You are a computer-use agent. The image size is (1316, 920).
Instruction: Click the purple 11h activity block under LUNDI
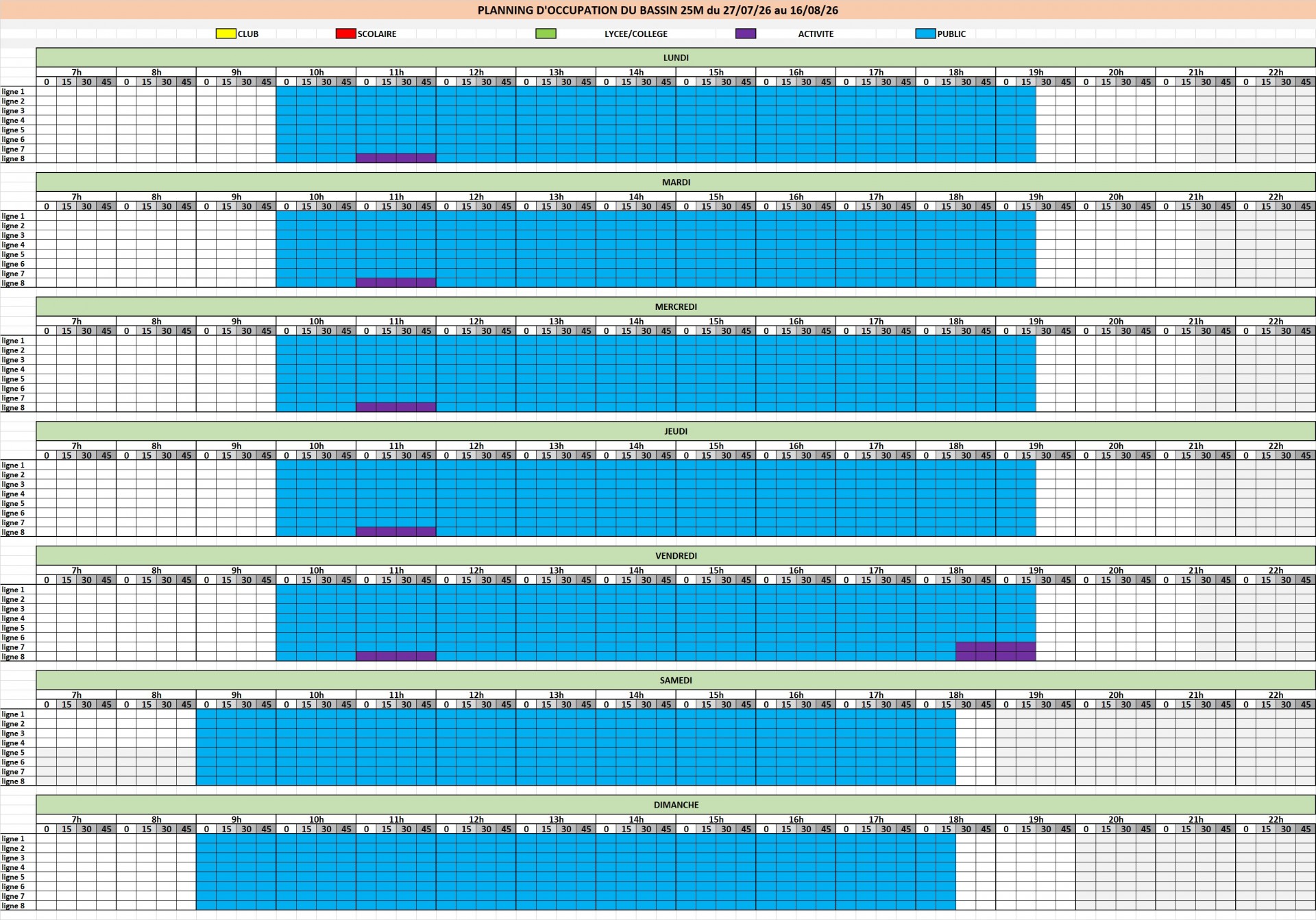pyautogui.click(x=396, y=158)
